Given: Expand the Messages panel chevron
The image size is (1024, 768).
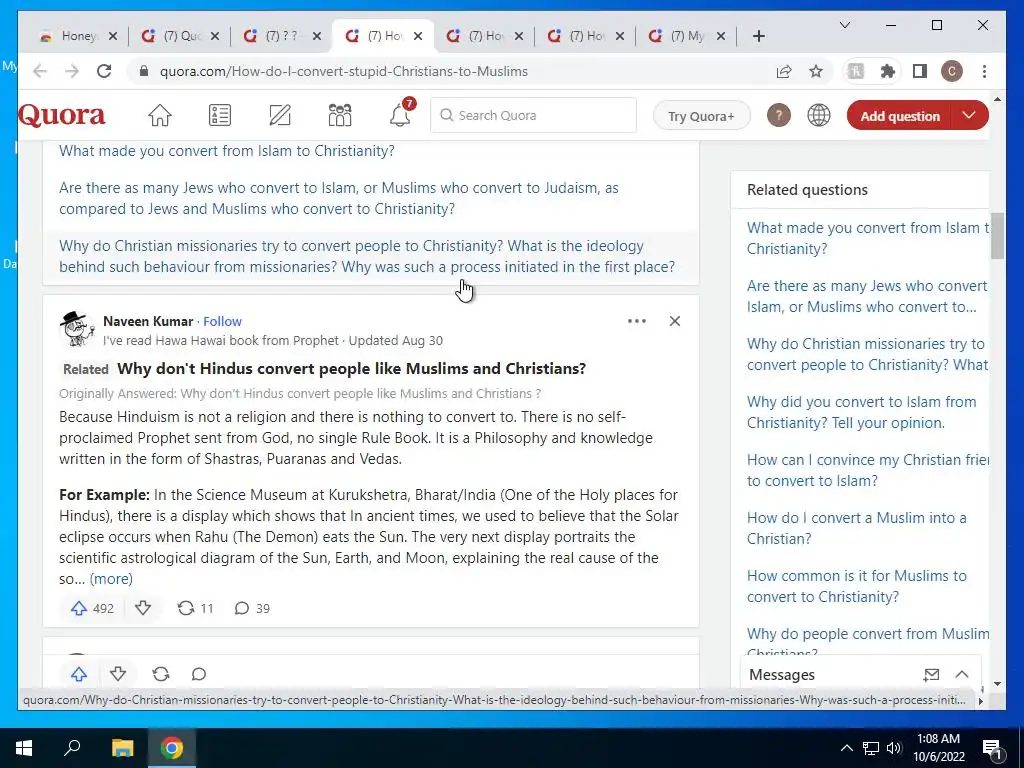Looking at the screenshot, I should coord(962,675).
